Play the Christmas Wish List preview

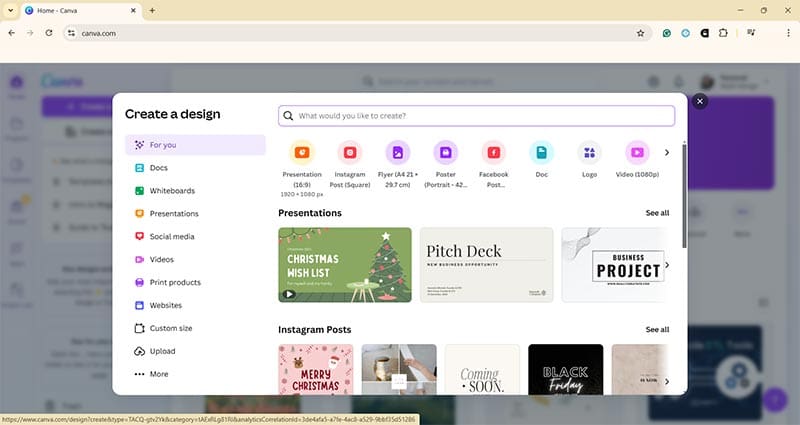(289, 294)
